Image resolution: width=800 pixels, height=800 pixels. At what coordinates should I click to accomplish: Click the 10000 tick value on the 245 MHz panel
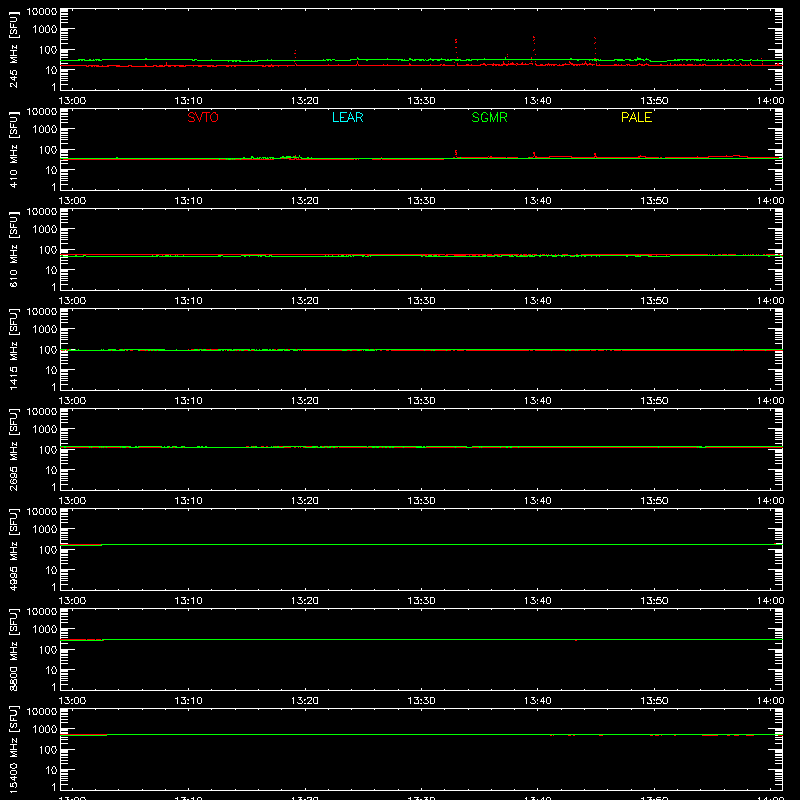(42, 11)
